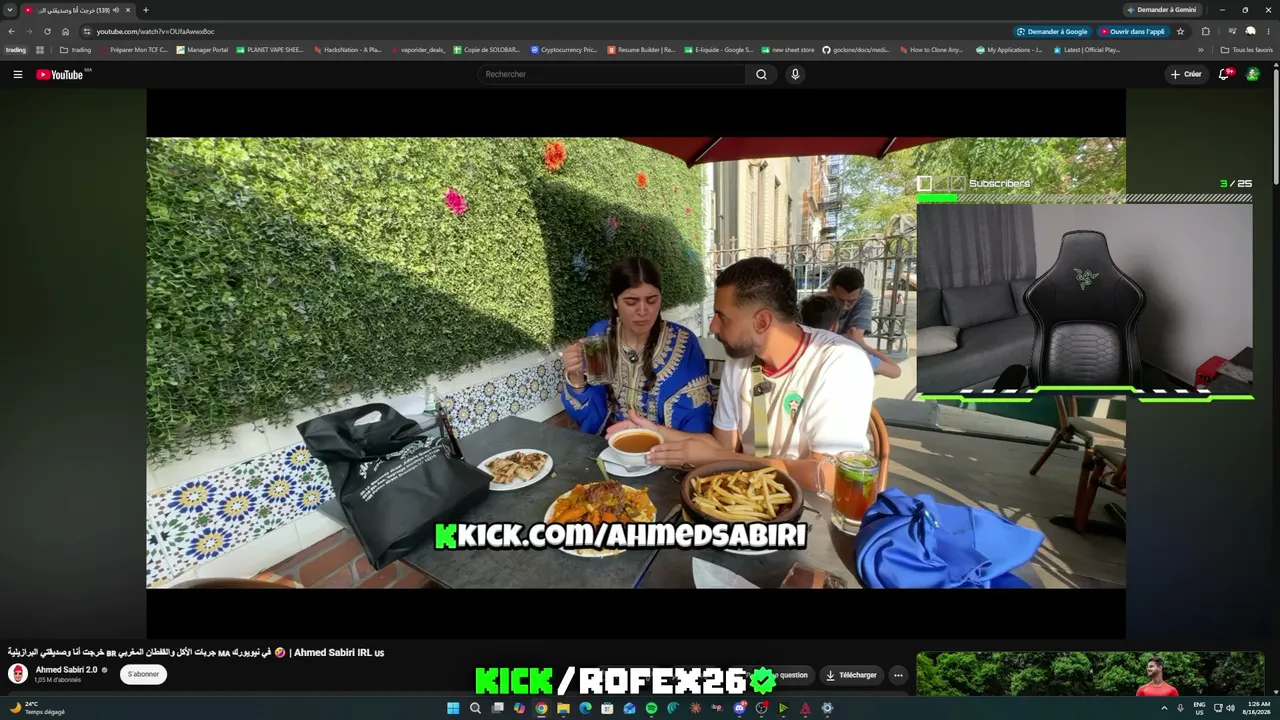Open the Tous les favoris folder
1280x720 pixels.
1247,49
